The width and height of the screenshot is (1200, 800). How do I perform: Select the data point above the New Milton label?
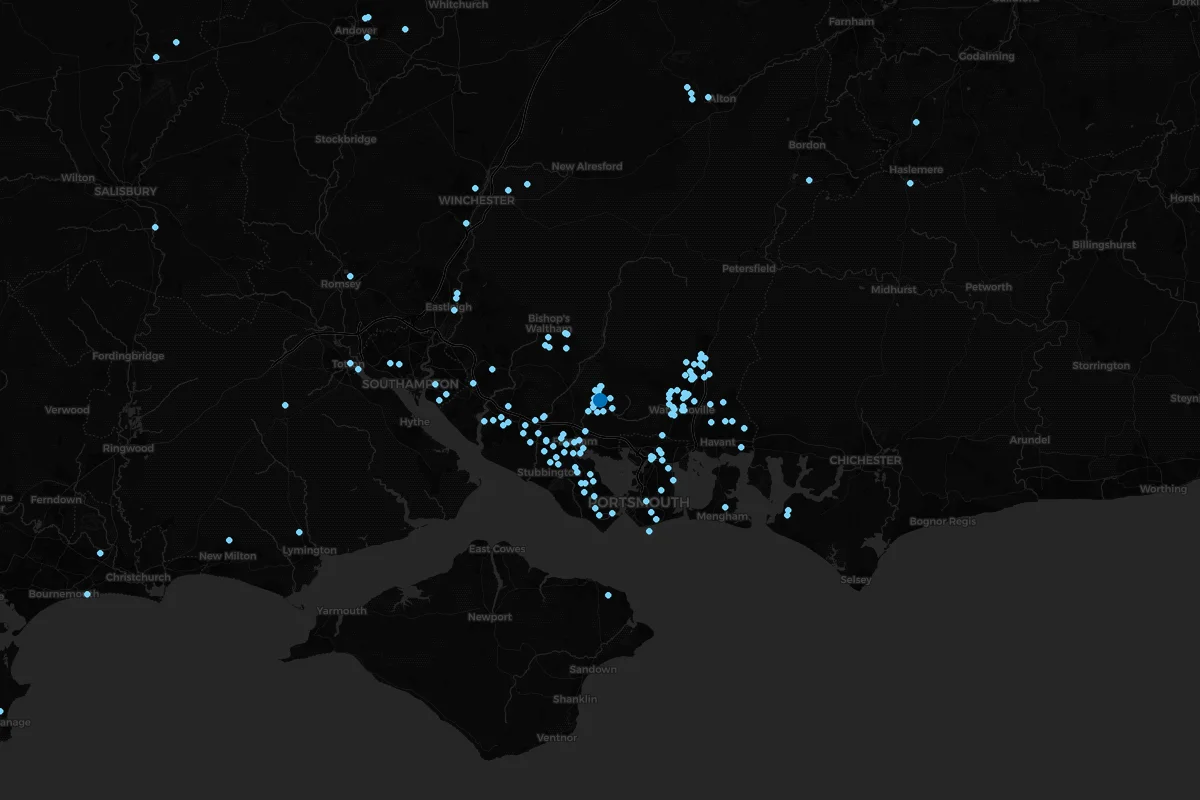coord(229,540)
